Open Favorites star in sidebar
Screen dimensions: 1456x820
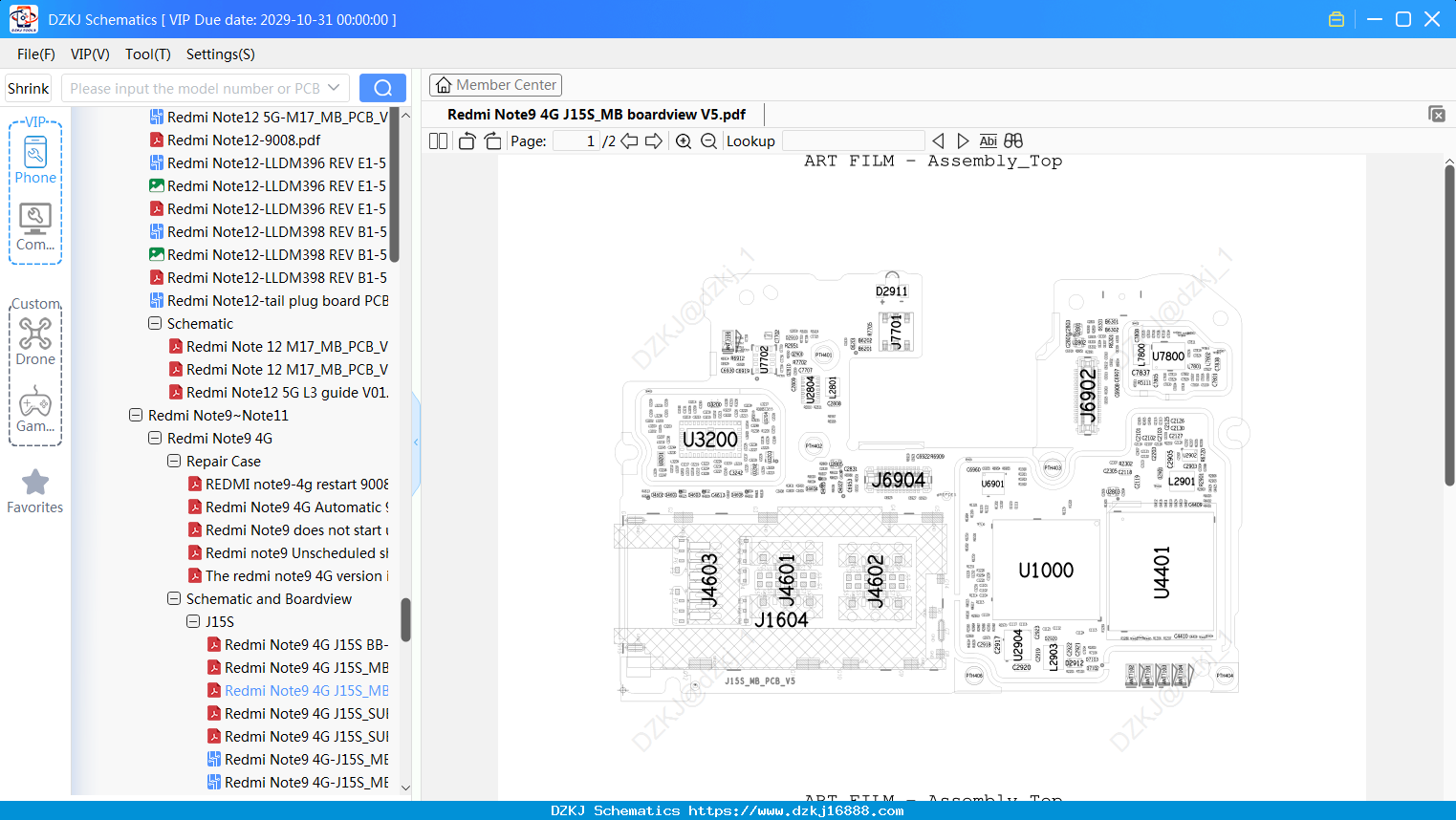pyautogui.click(x=35, y=491)
